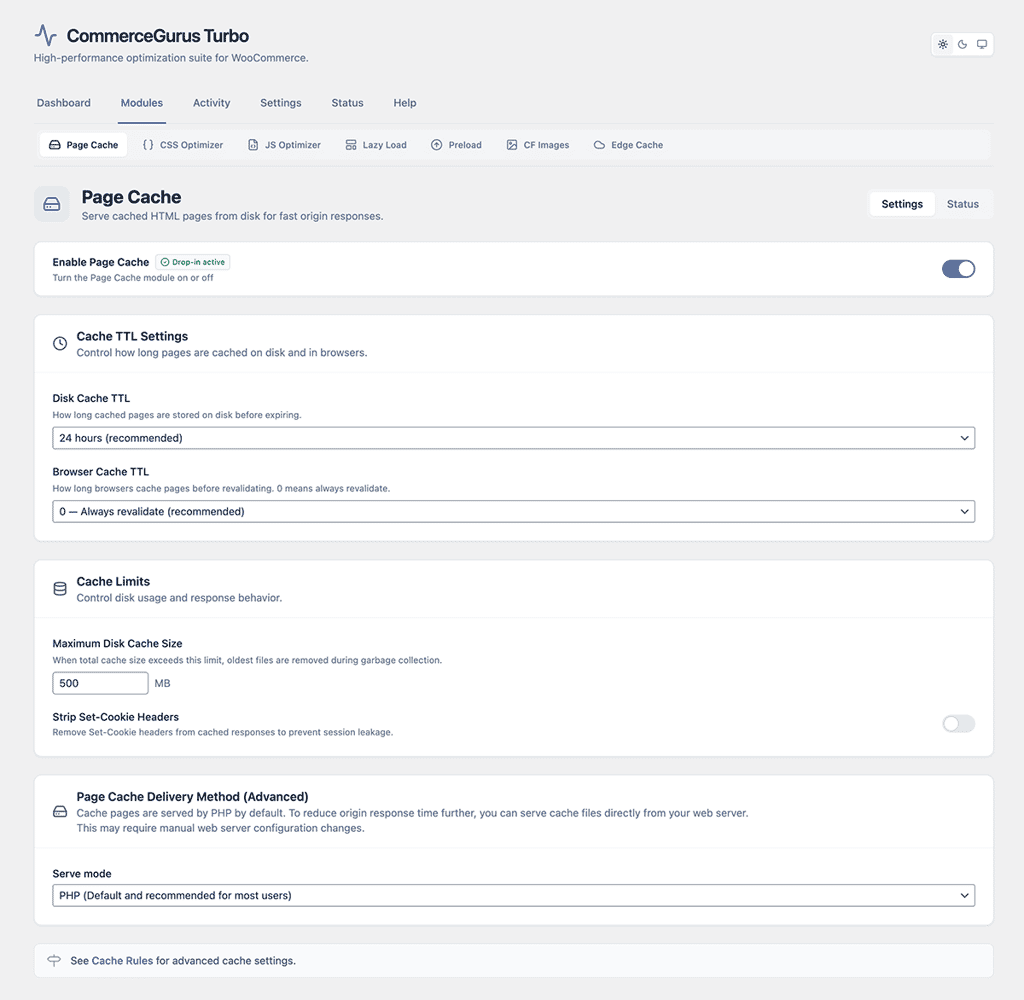Click the Cache Limits heading
Image resolution: width=1024 pixels, height=1000 pixels.
click(113, 581)
